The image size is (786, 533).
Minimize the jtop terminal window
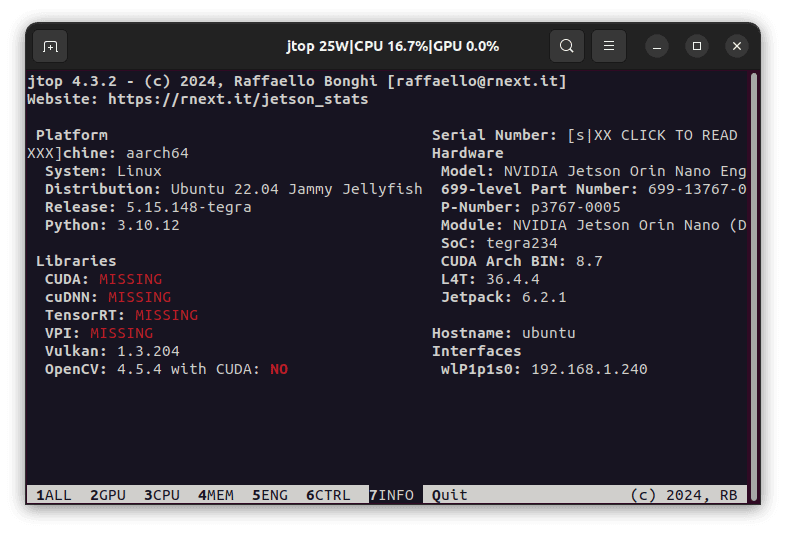pos(657,46)
